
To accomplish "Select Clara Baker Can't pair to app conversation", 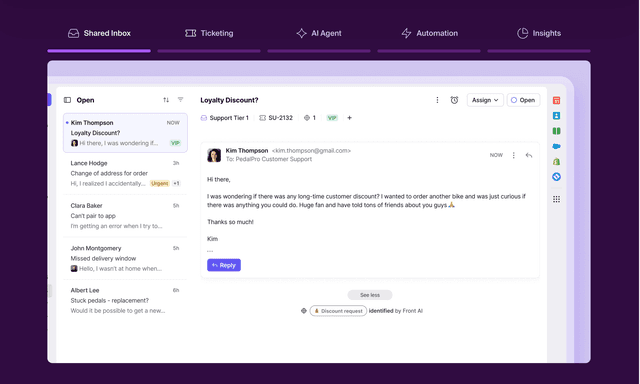I will (x=125, y=216).
